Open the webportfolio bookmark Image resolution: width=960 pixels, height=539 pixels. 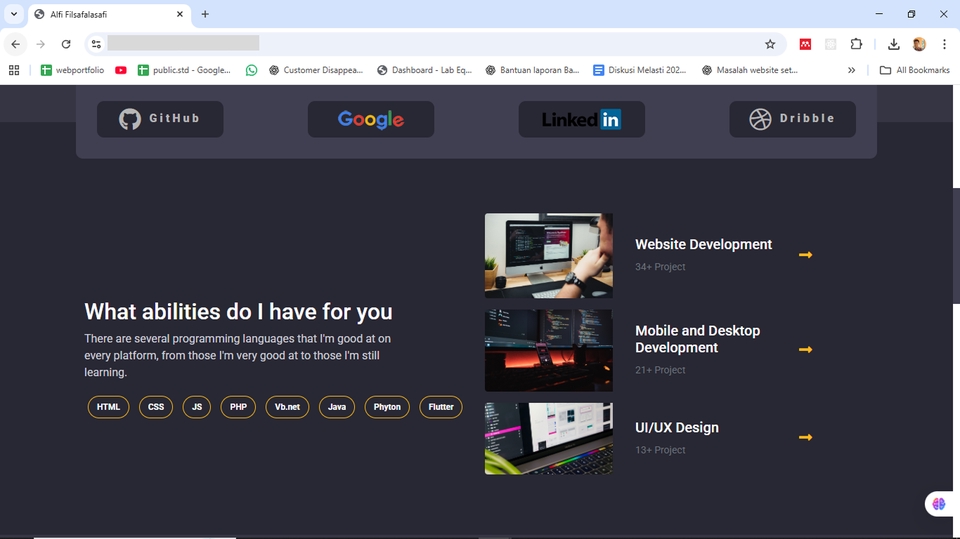pos(72,70)
